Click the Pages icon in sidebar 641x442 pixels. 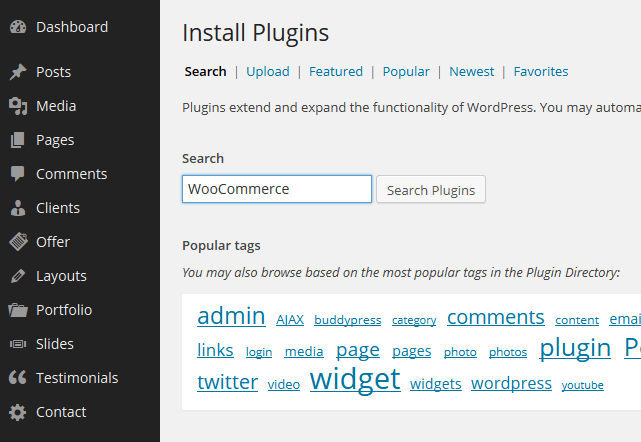[x=17, y=140]
